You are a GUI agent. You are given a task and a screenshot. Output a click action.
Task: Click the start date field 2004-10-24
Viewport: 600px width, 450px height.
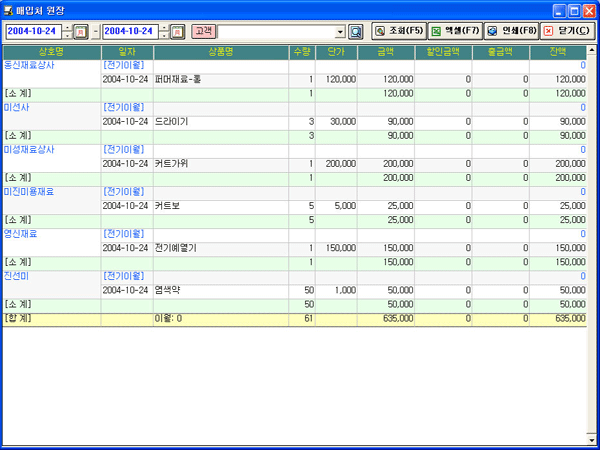click(34, 32)
